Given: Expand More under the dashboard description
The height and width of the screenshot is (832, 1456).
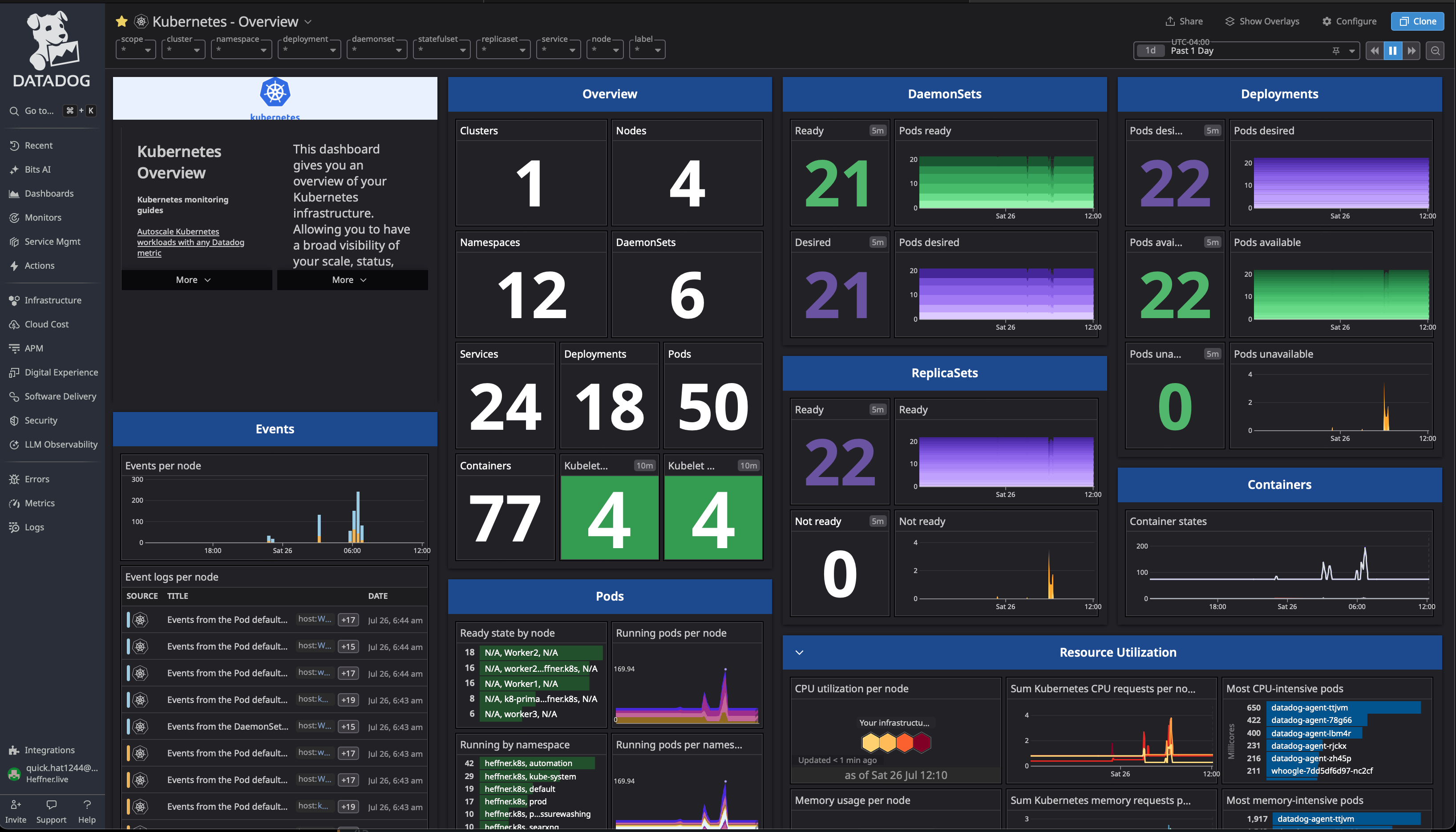Looking at the screenshot, I should (x=352, y=280).
